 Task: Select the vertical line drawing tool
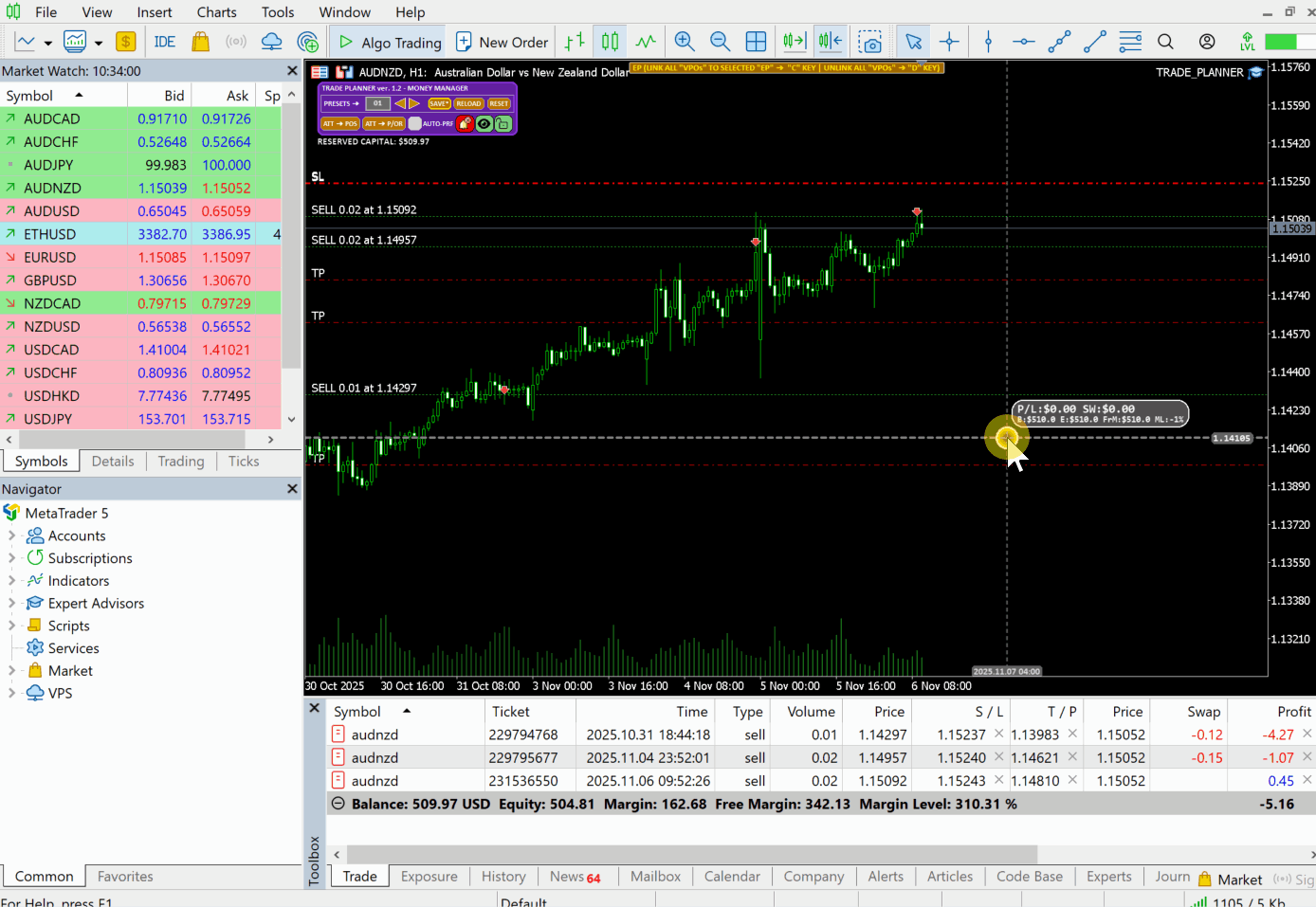(x=988, y=42)
